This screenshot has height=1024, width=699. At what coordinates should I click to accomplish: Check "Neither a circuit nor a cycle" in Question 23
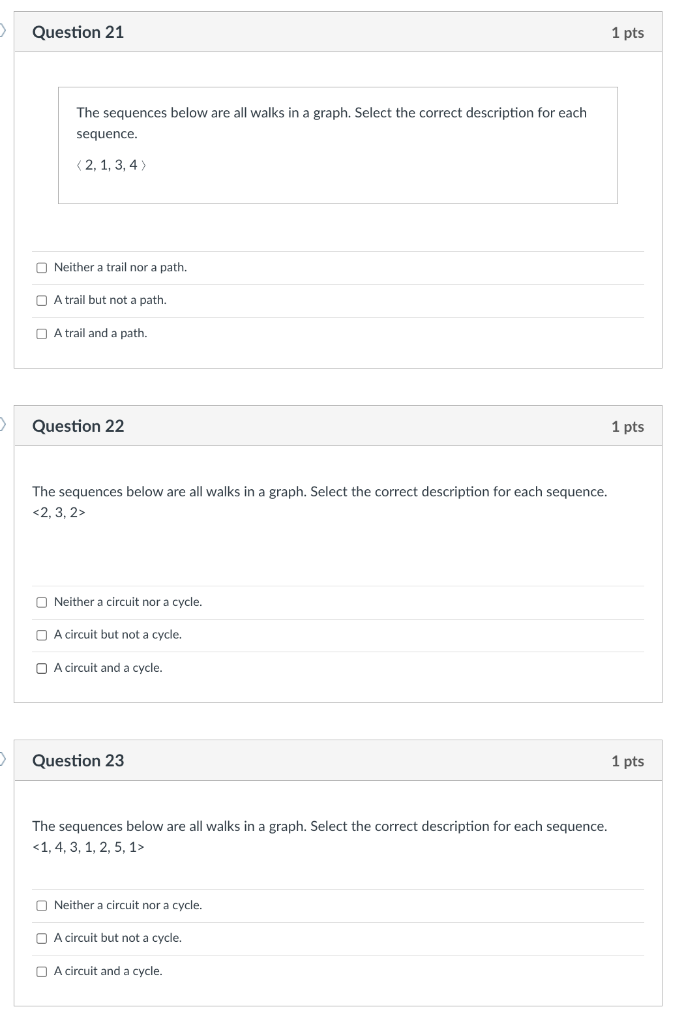tap(40, 904)
